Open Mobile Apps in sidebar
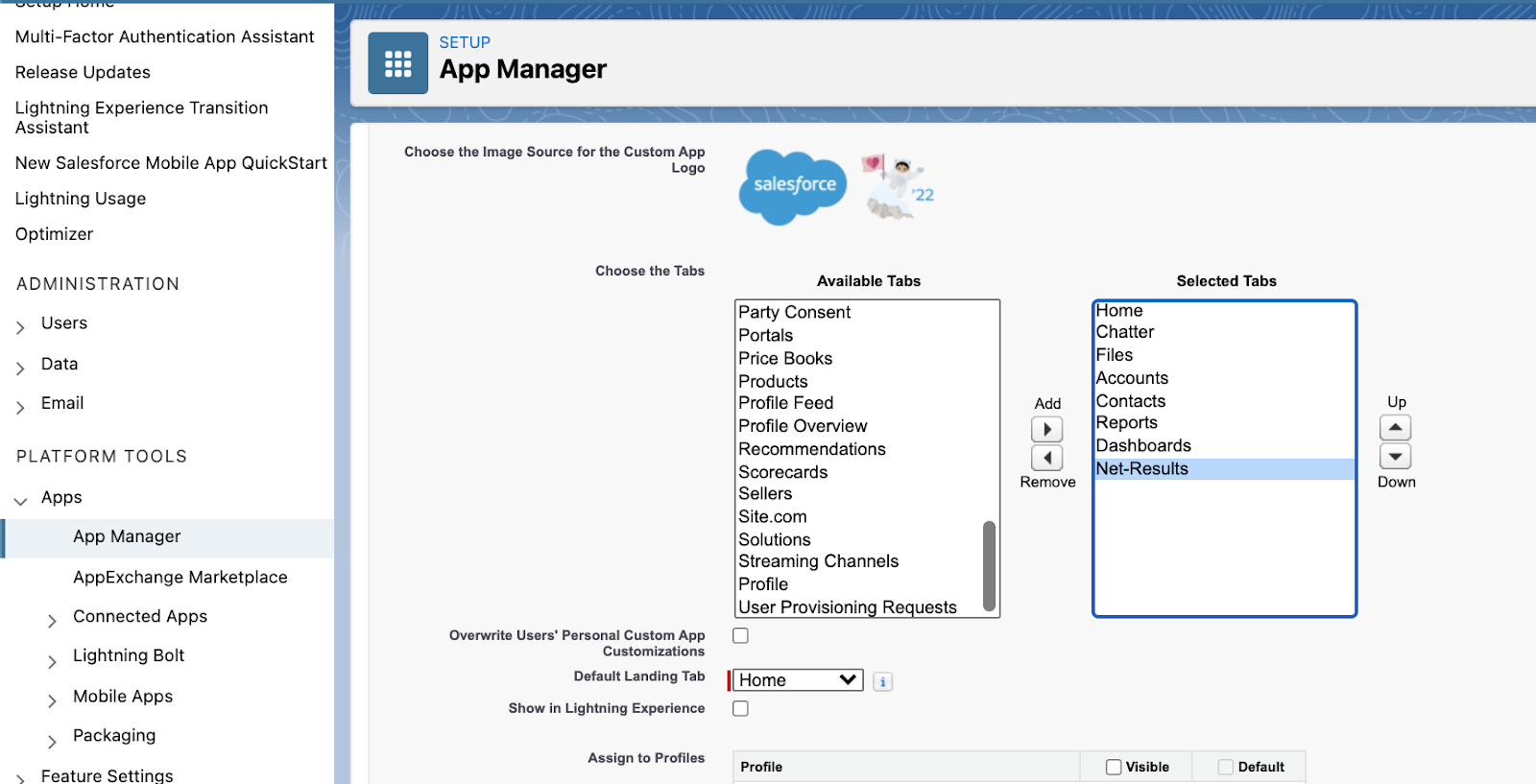The height and width of the screenshot is (784, 1536). tap(123, 697)
